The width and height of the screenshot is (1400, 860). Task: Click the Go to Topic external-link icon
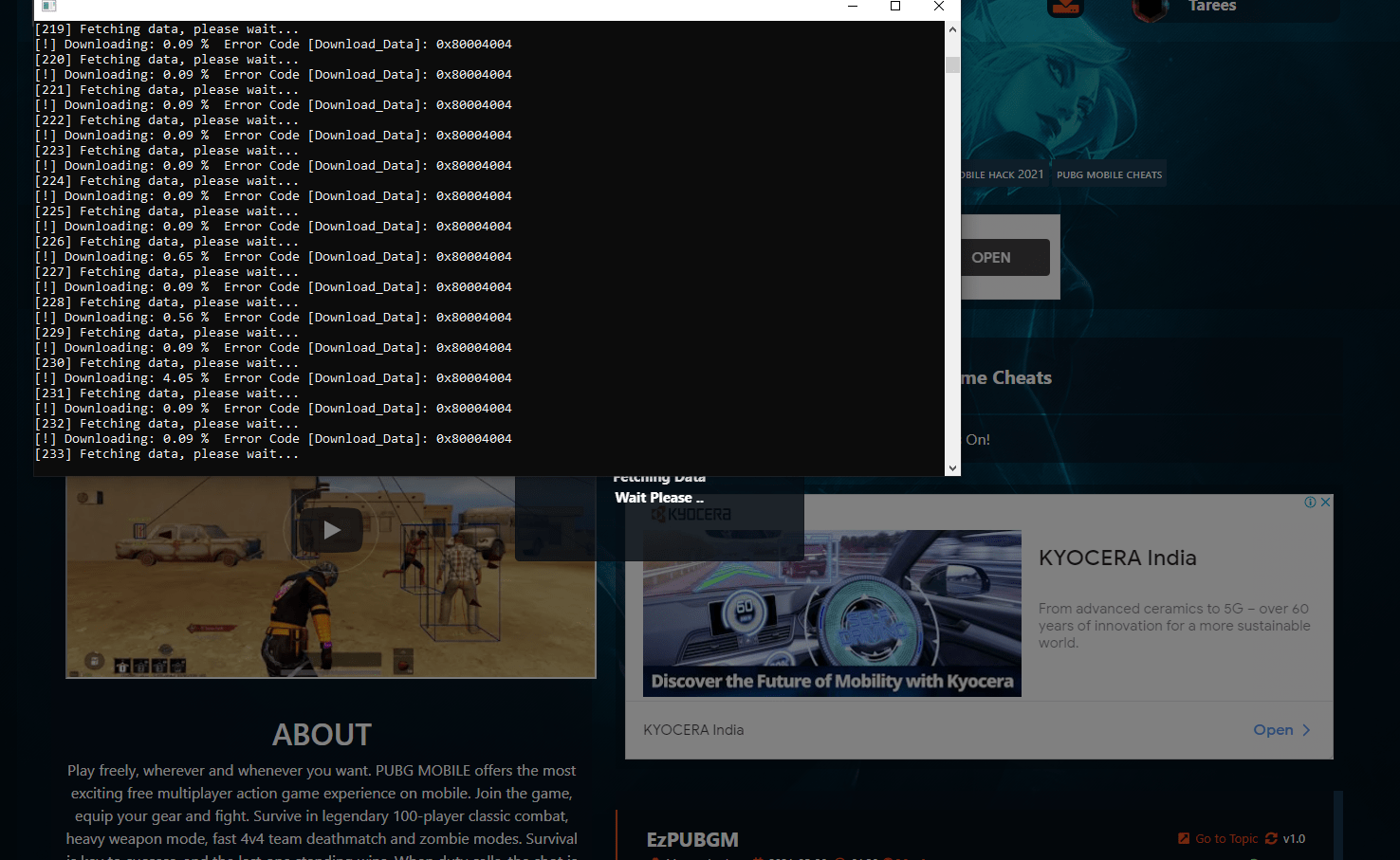pyautogui.click(x=1184, y=838)
